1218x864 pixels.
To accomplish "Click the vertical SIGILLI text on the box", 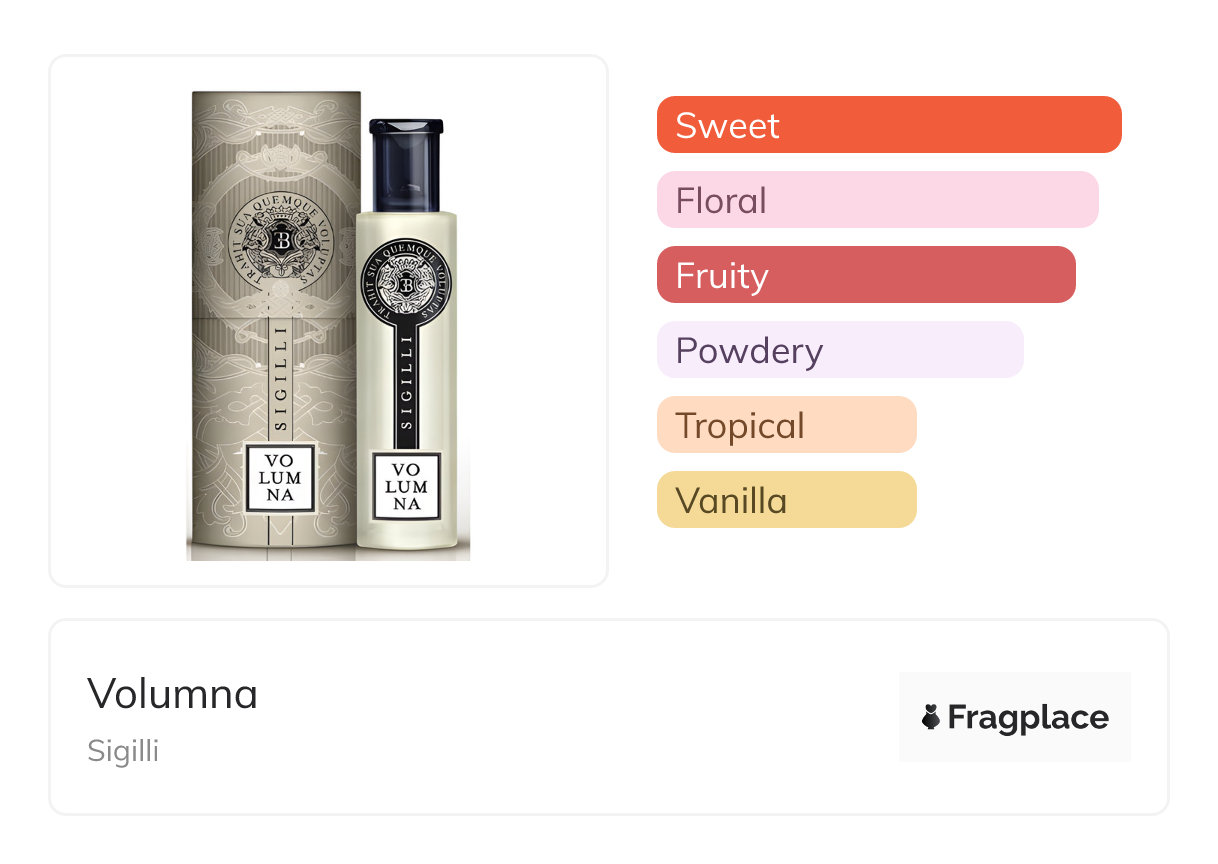I will (280, 377).
